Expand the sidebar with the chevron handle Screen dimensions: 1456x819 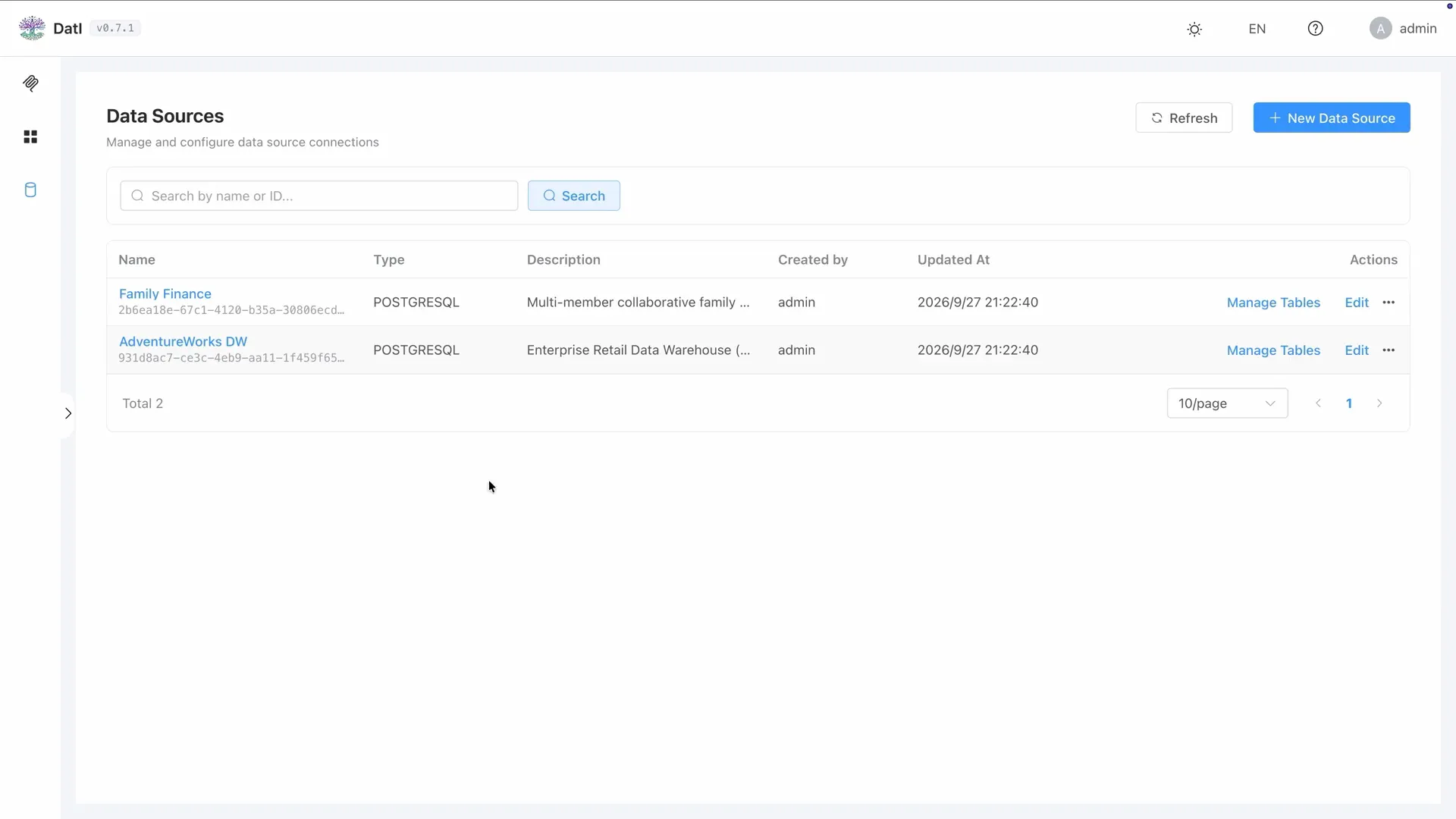67,413
